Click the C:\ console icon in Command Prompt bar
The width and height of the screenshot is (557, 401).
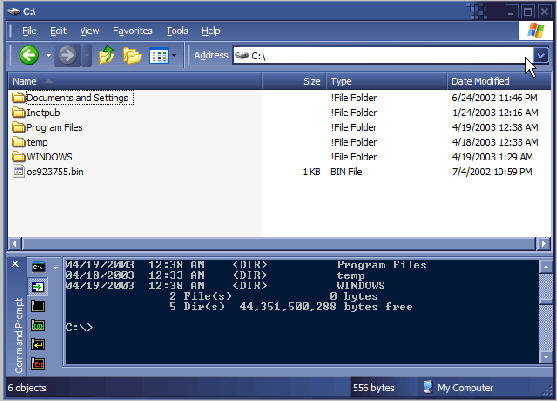tap(38, 267)
